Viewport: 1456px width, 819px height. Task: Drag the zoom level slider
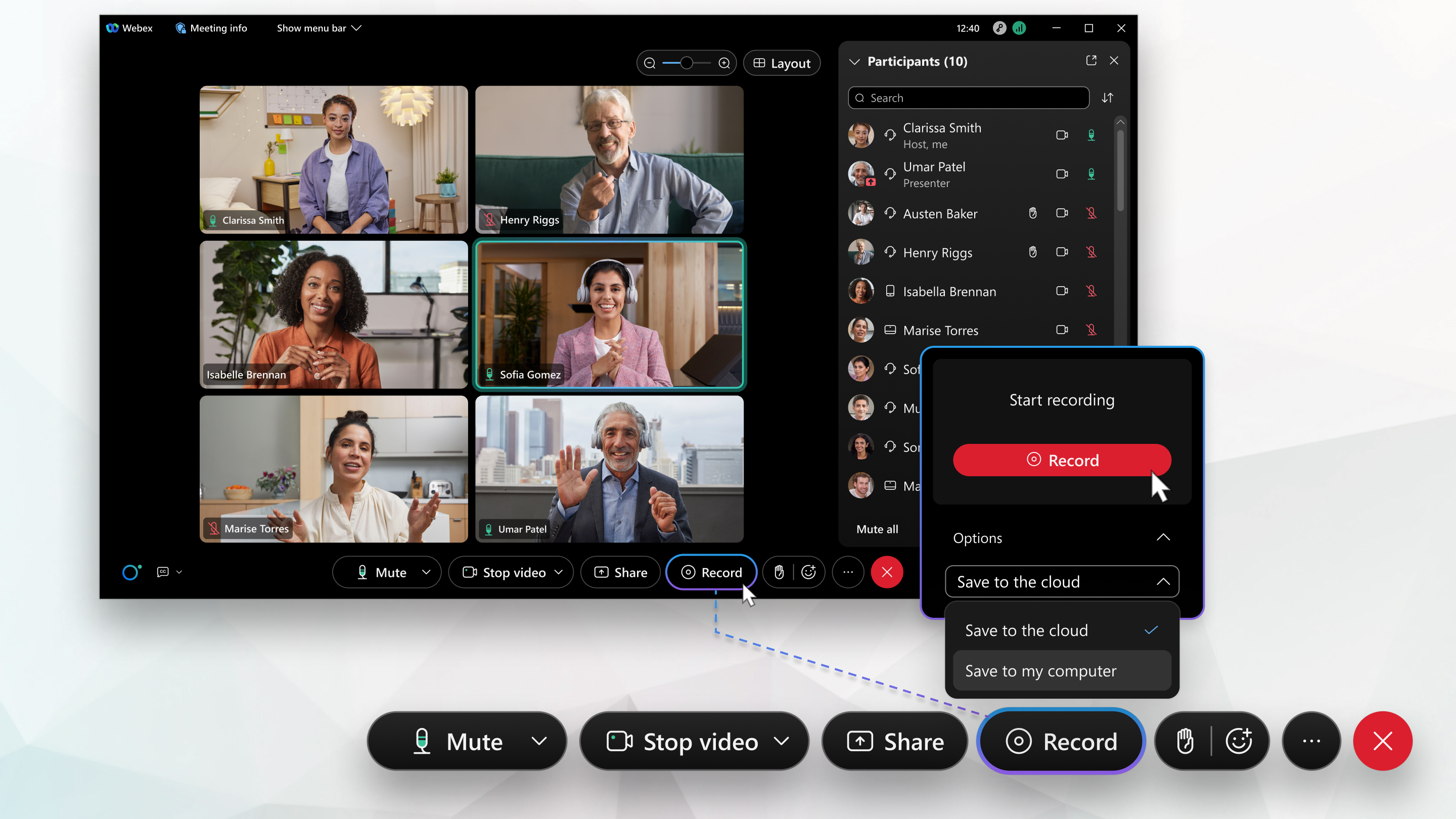pos(686,63)
